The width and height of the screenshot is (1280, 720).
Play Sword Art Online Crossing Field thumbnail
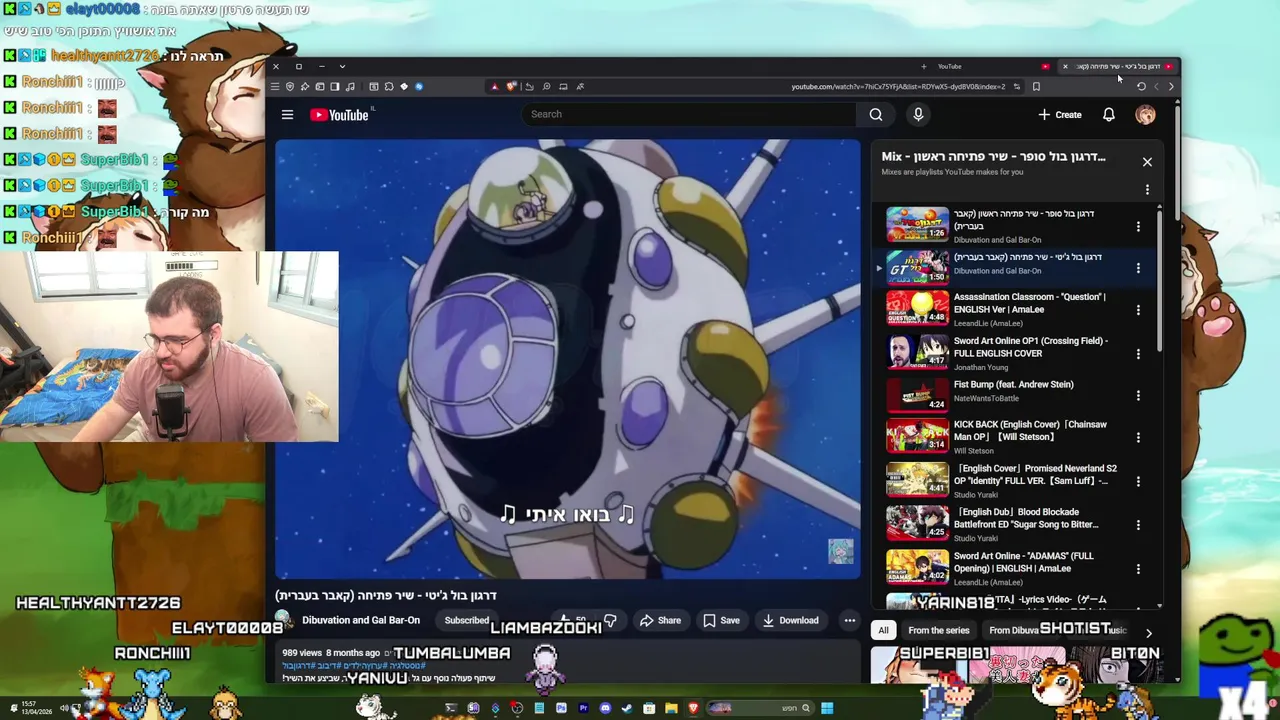tap(917, 352)
